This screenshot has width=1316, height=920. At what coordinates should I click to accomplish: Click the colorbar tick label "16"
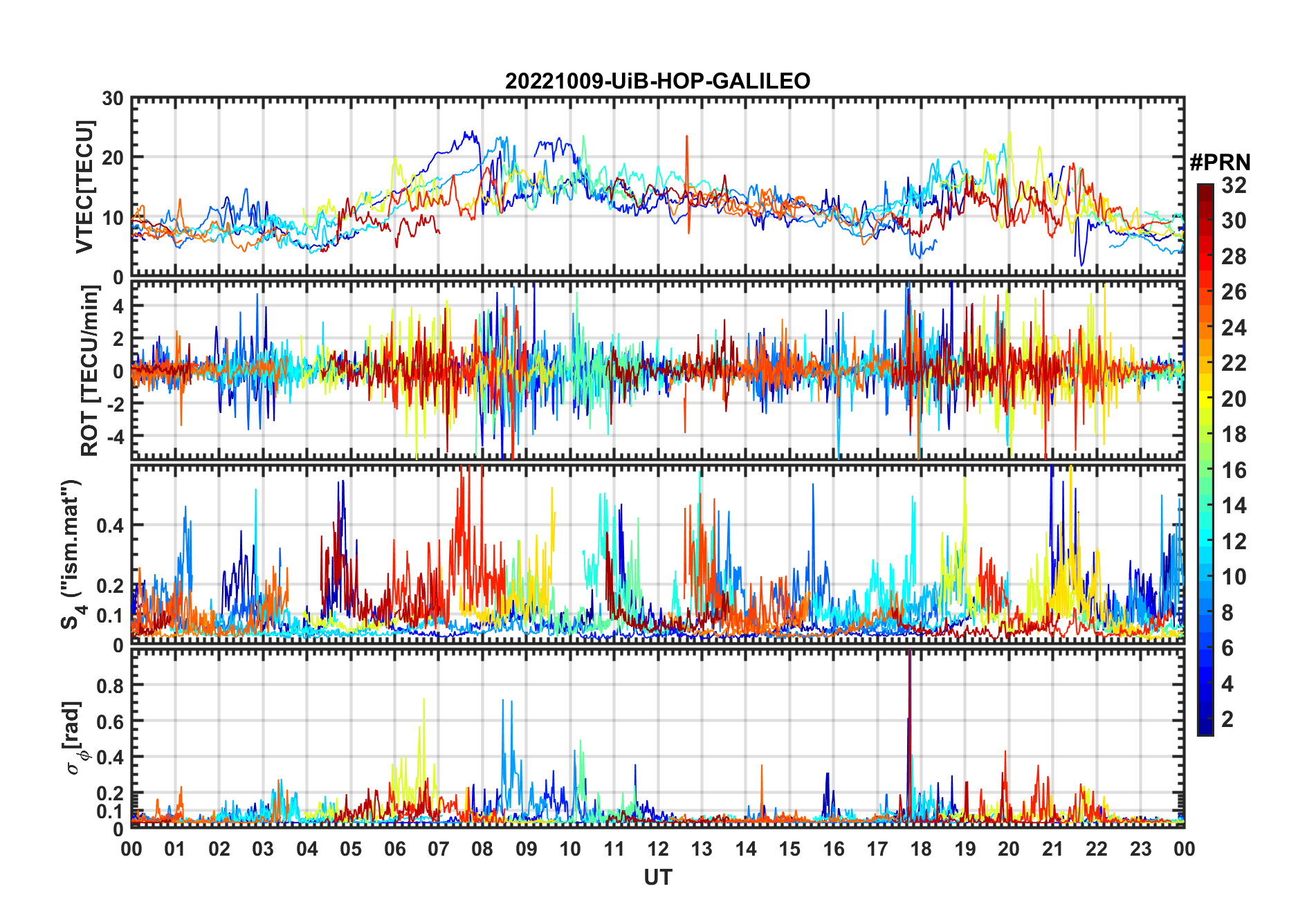point(1234,470)
